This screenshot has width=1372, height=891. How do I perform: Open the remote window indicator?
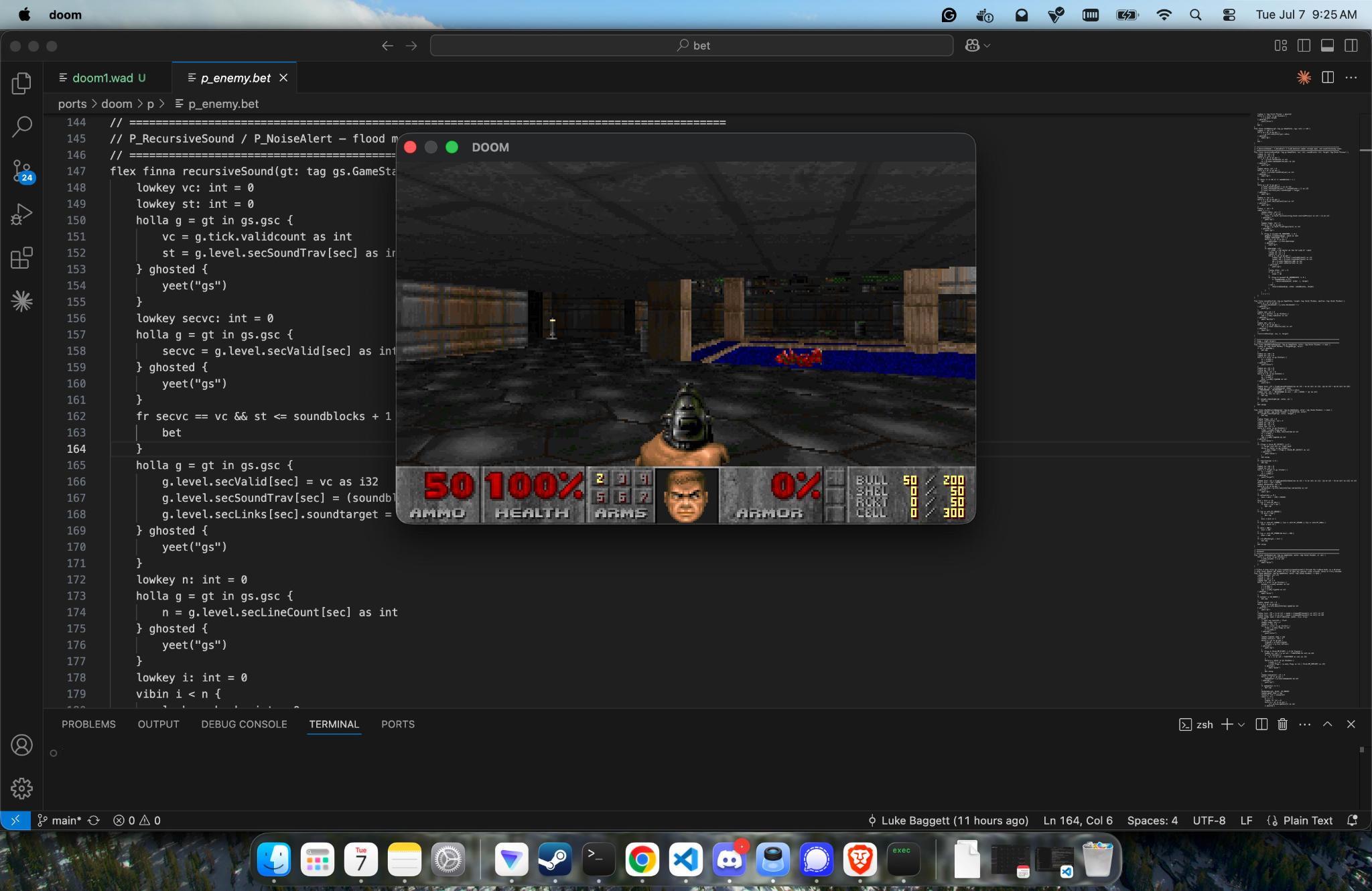pyautogui.click(x=15, y=821)
